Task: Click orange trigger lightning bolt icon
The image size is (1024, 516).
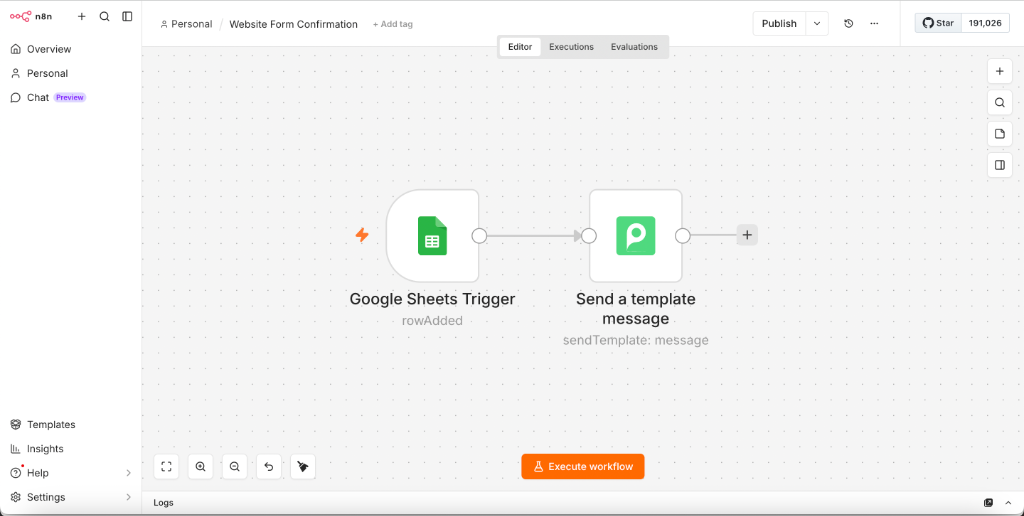Action: tap(362, 235)
